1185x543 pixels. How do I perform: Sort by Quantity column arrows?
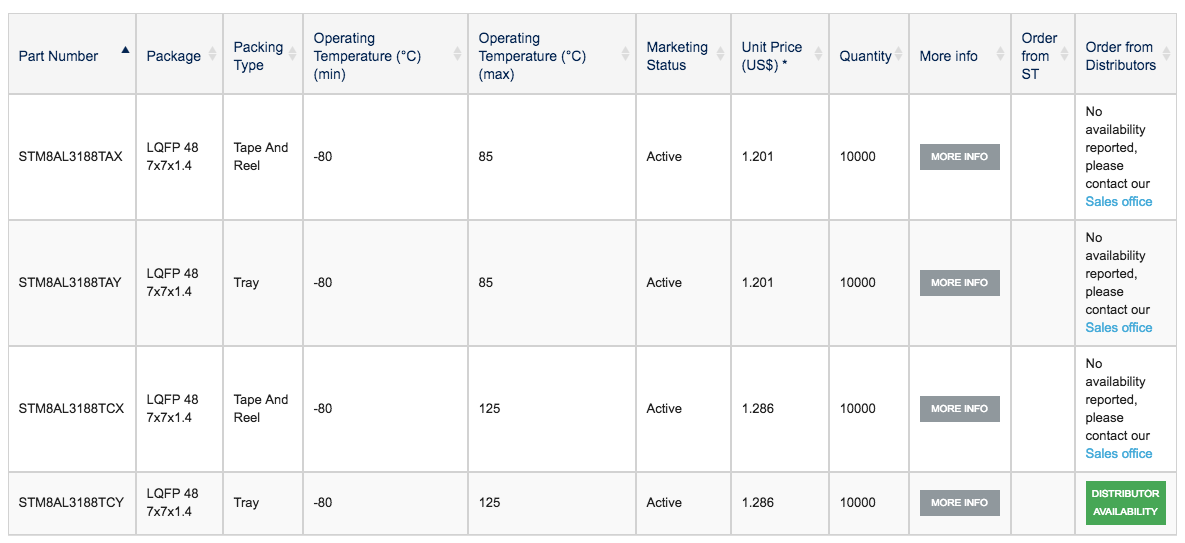(x=899, y=54)
